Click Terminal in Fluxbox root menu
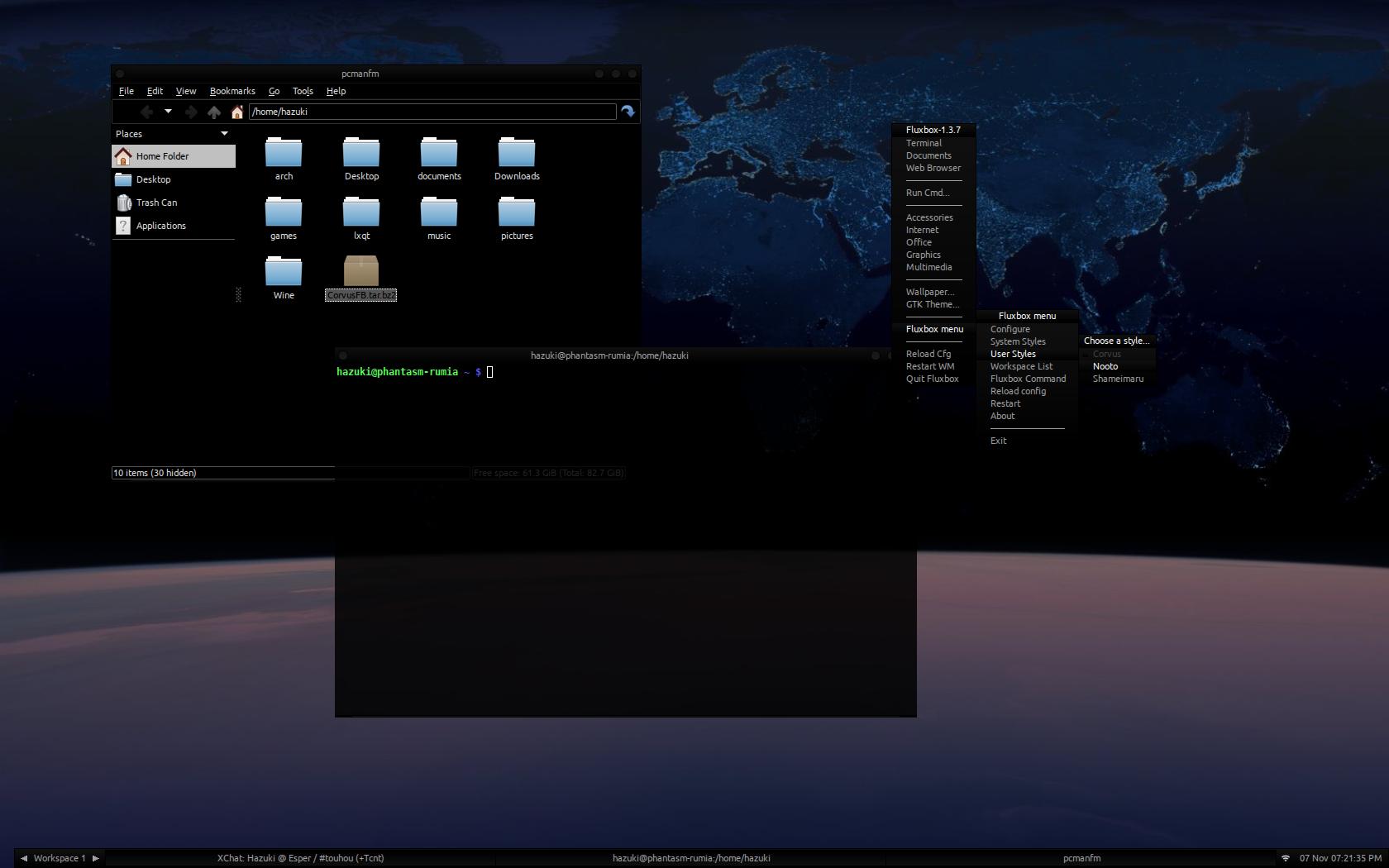Image resolution: width=1389 pixels, height=868 pixels. 934,143
